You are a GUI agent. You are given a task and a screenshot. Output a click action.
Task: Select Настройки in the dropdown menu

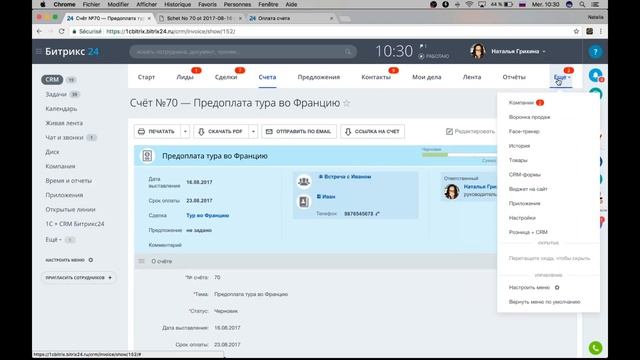tap(522, 218)
